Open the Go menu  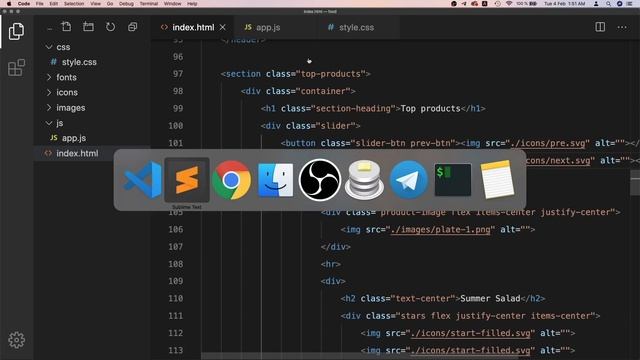pos(110,4)
